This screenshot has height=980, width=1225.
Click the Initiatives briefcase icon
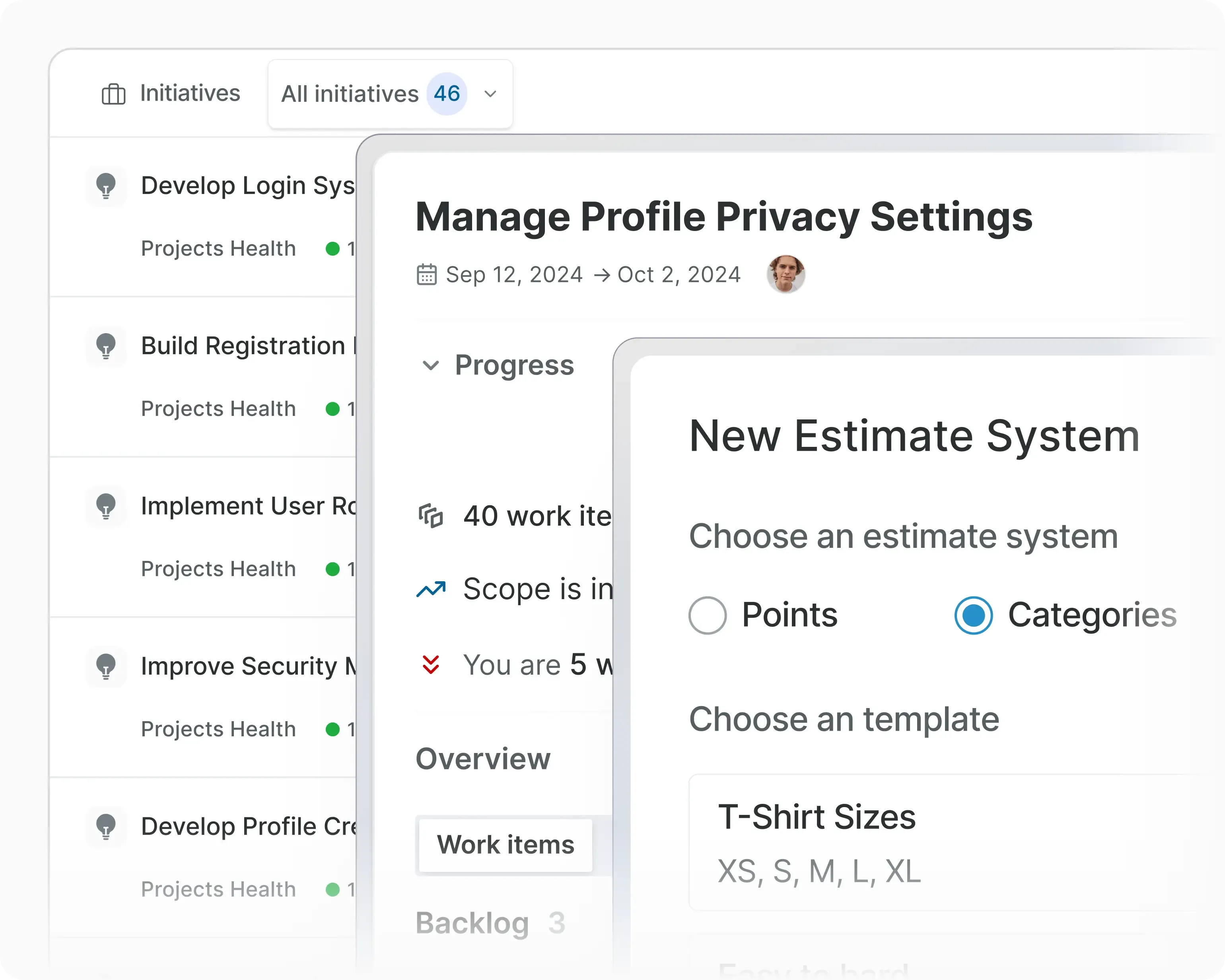pos(113,94)
